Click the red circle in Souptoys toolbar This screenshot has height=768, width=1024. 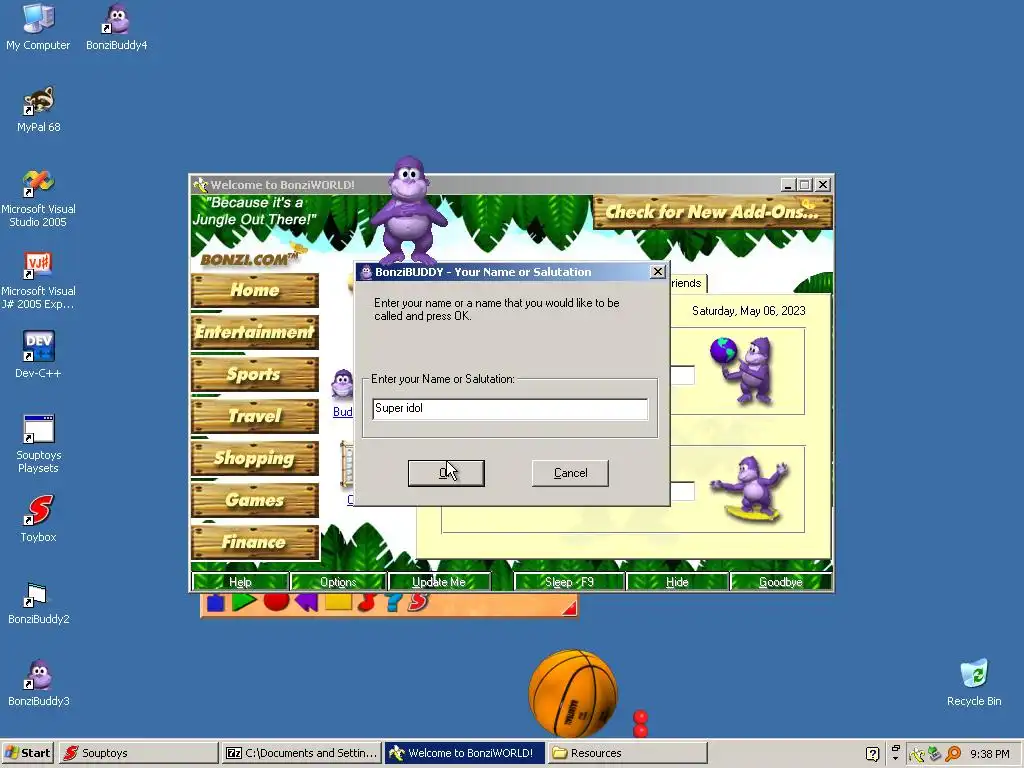click(x=276, y=601)
